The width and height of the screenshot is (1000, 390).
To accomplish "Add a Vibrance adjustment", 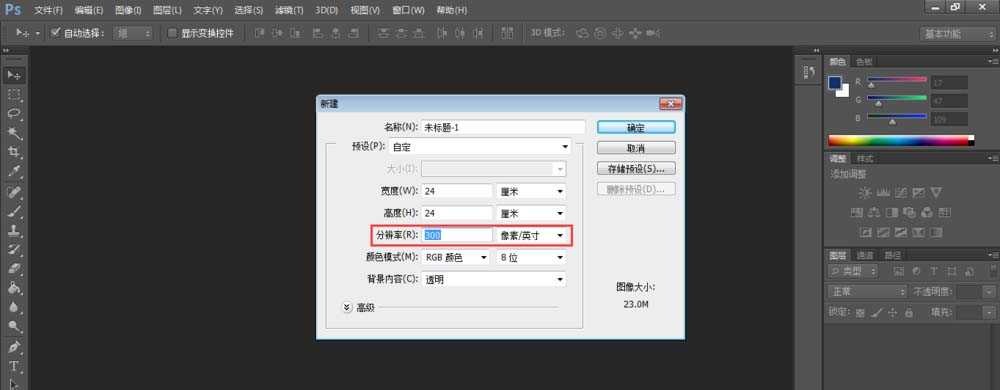I will pos(936,192).
